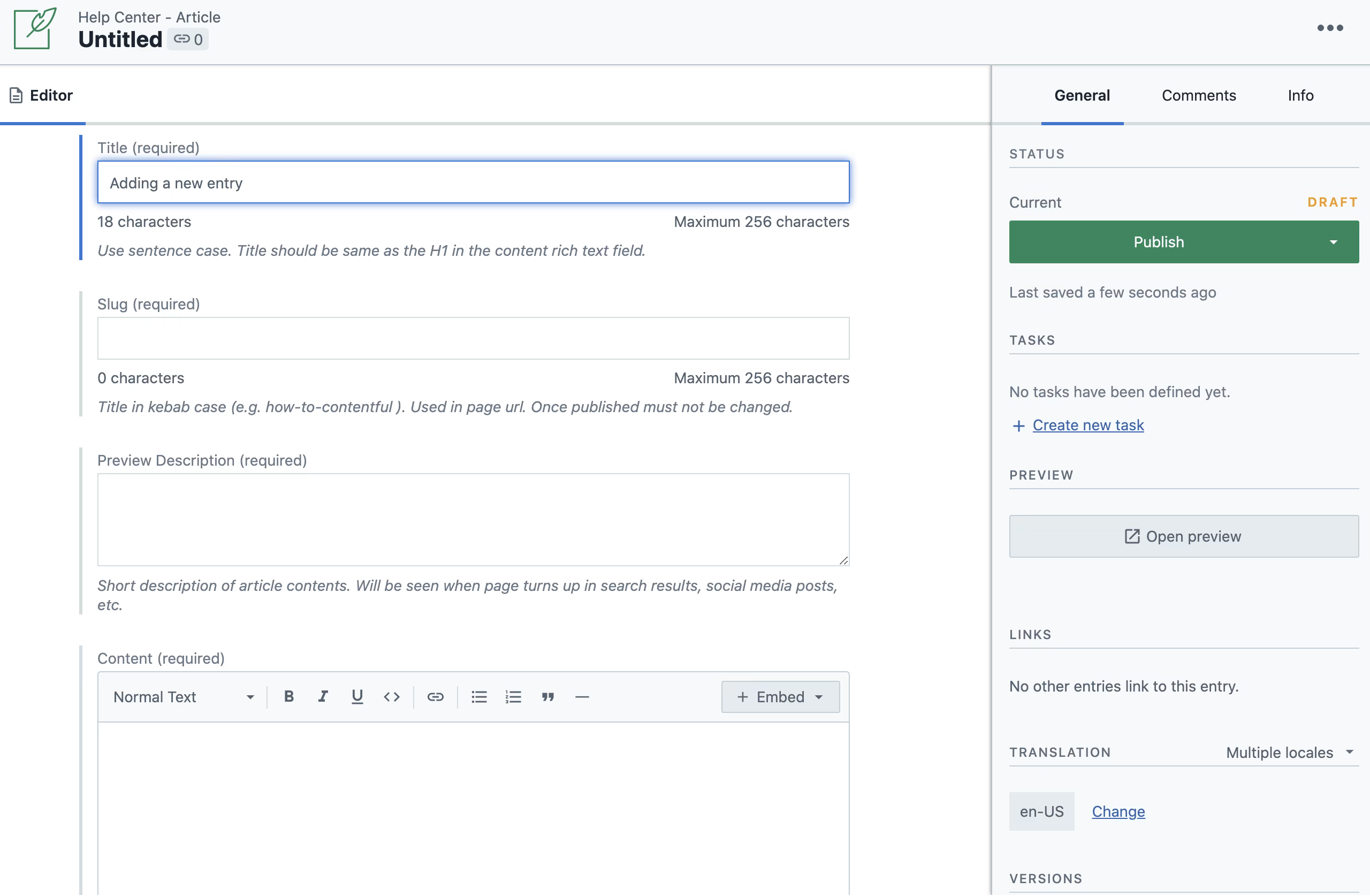Image resolution: width=1370 pixels, height=896 pixels.
Task: Click the Unordered list icon
Action: tap(479, 697)
